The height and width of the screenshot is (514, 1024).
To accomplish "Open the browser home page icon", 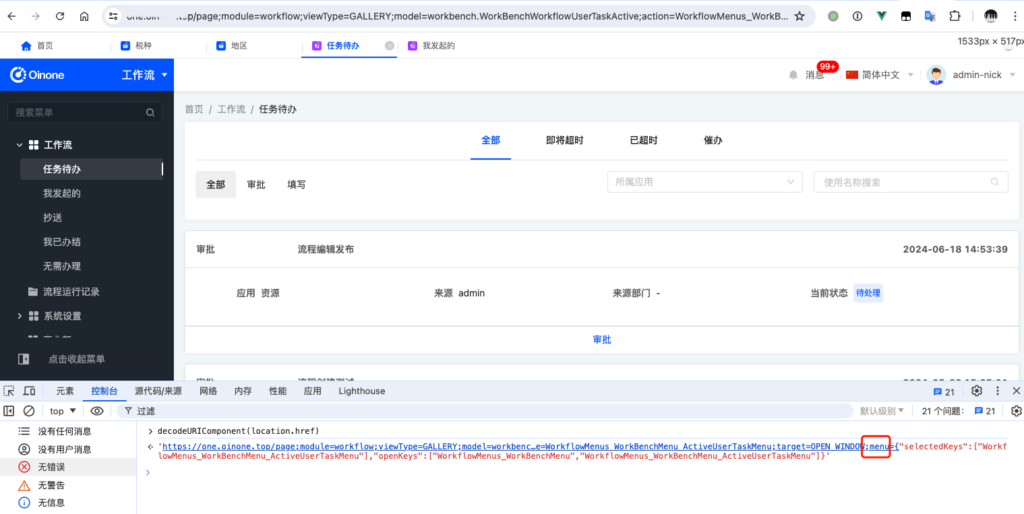I will [84, 16].
